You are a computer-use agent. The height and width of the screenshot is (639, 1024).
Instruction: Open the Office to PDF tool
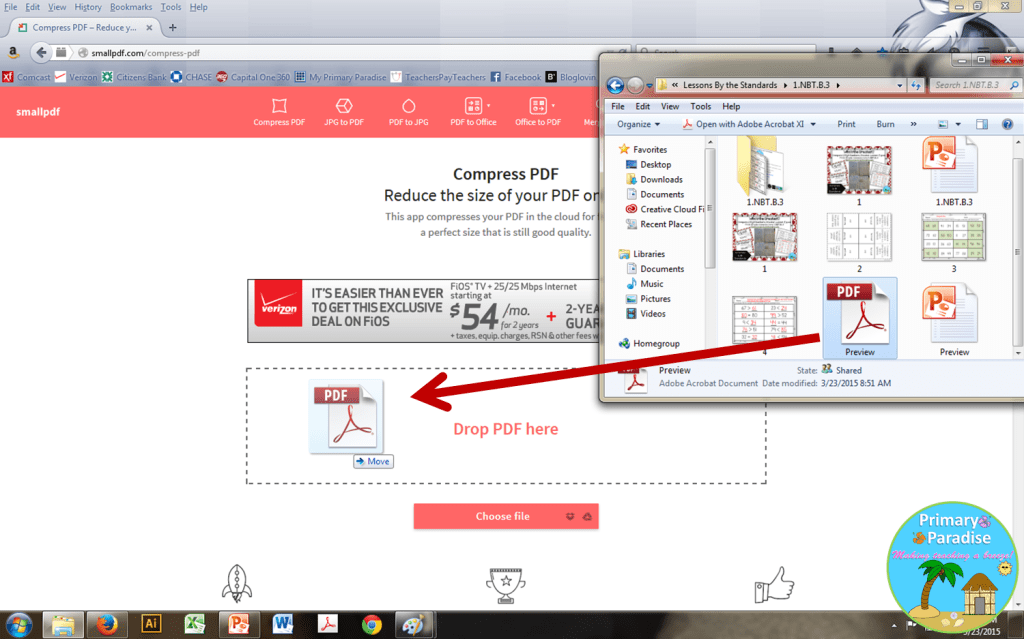point(537,112)
